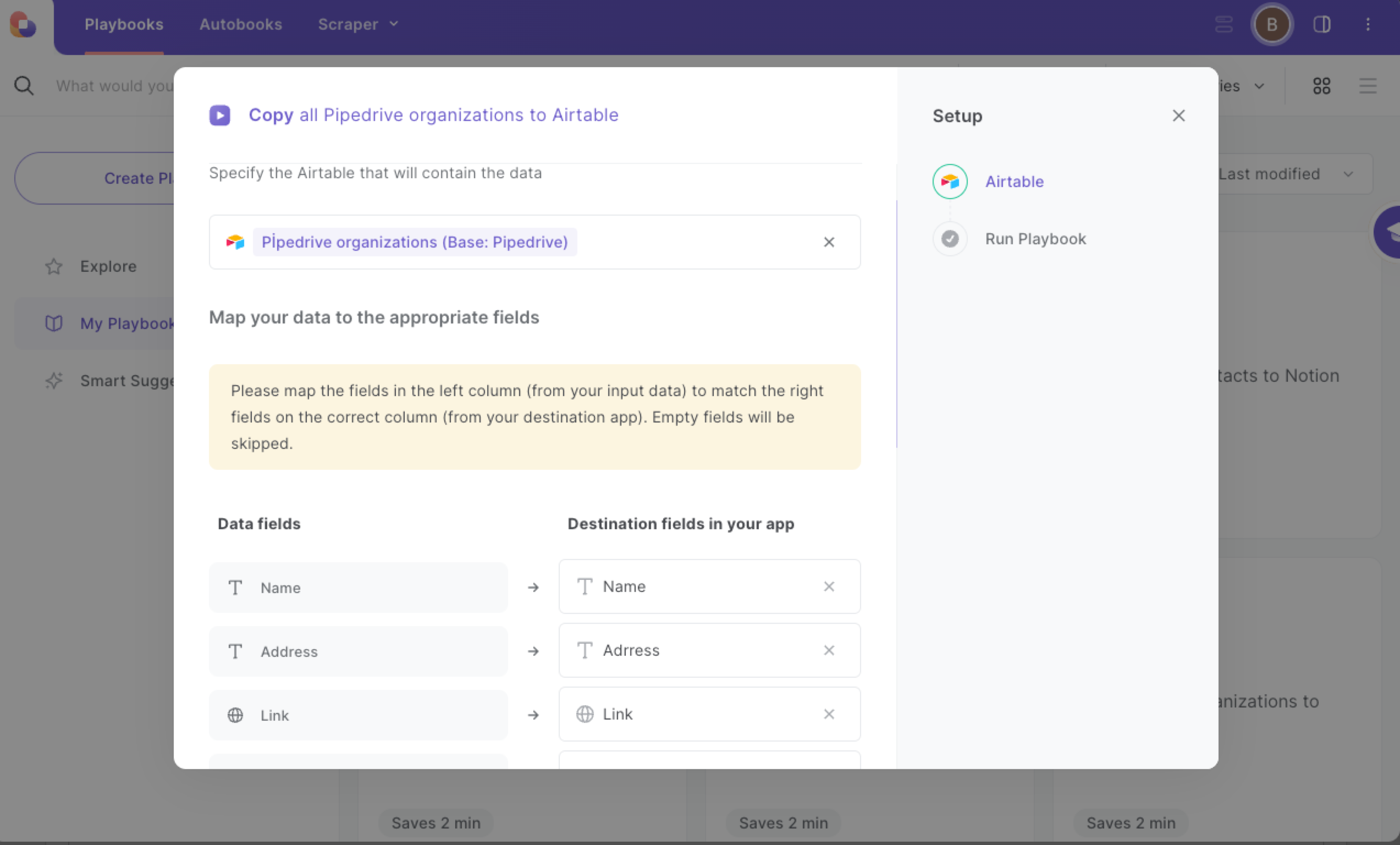Click the Explore star icon
Screen dimensions: 1400x845
tap(53, 266)
